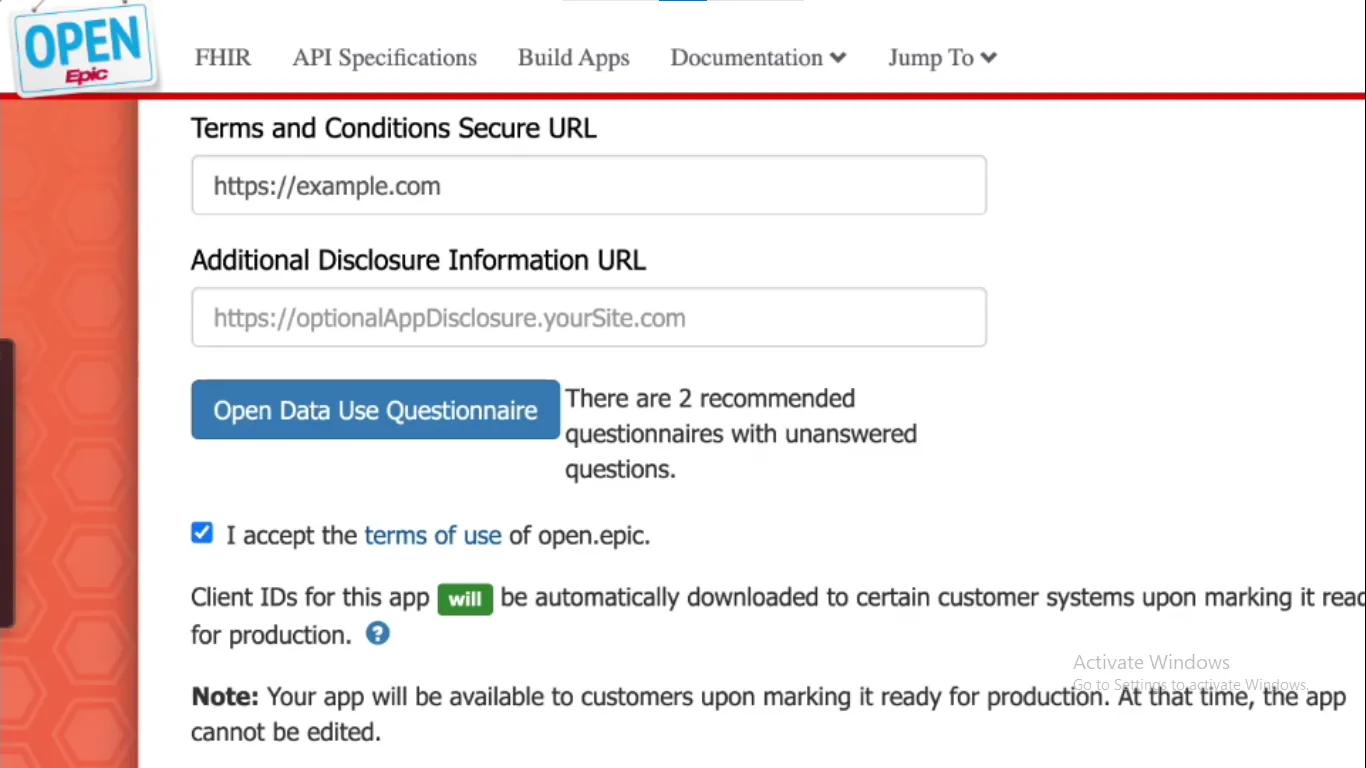This screenshot has height=768, width=1366.
Task: Click the "I accept the" checkbox label text
Action: point(291,536)
